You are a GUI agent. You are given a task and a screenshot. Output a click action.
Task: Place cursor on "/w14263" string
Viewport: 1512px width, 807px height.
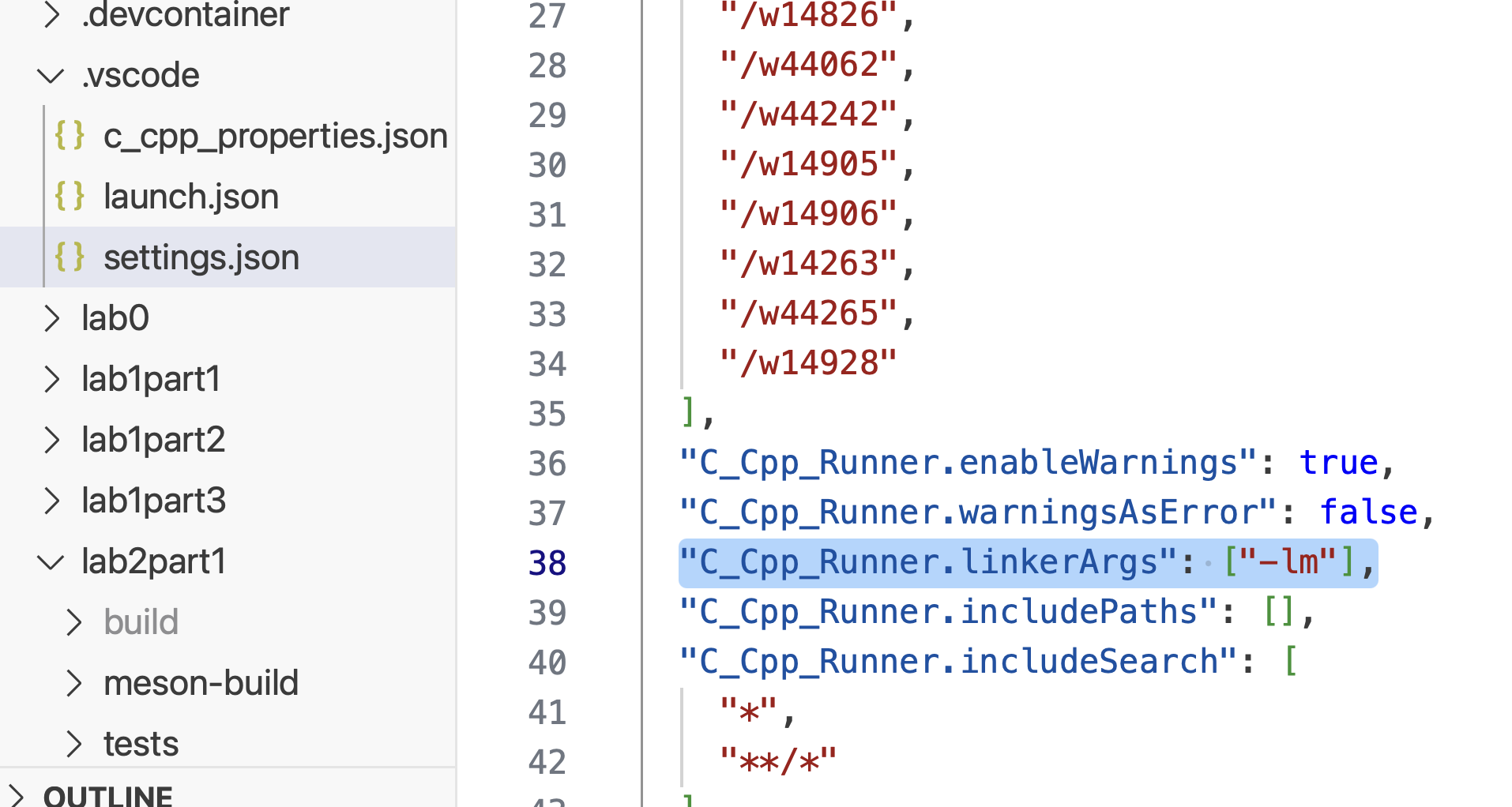coord(808,264)
